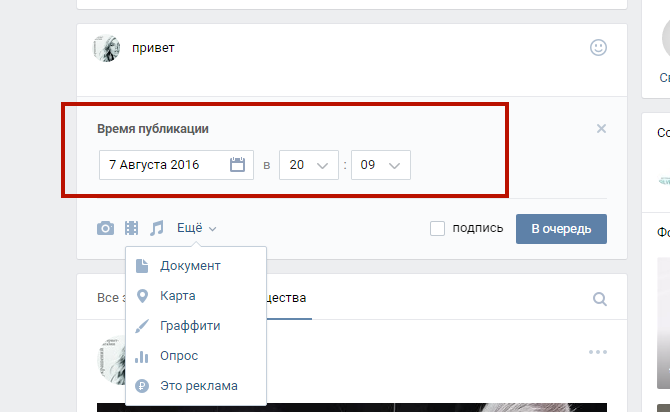Switch to the community posts tab
The height and width of the screenshot is (412, 670).
point(288,298)
